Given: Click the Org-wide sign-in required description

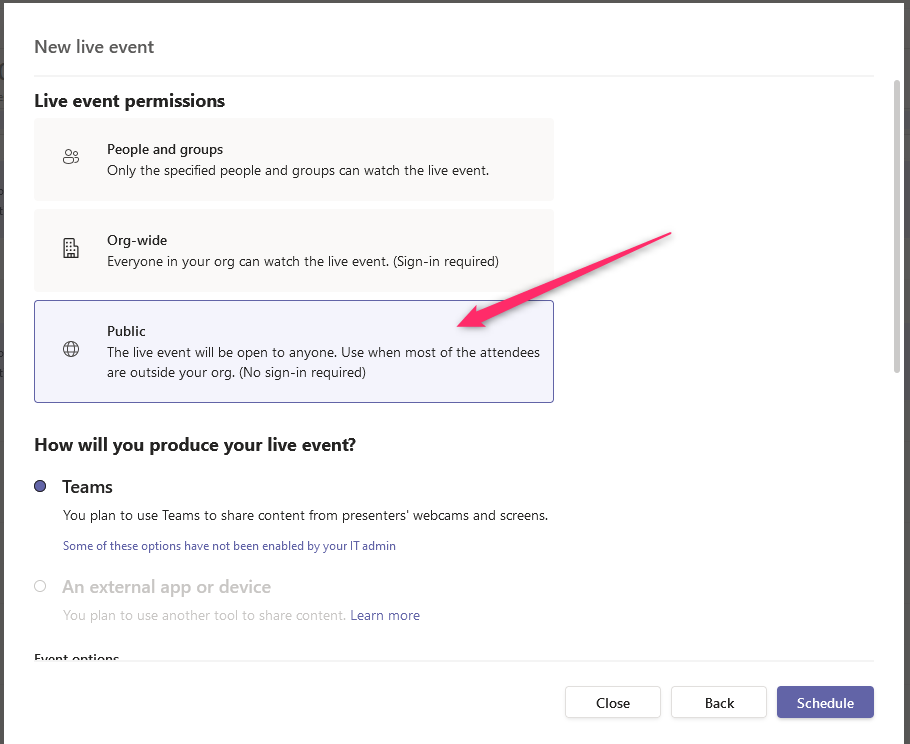Looking at the screenshot, I should click(x=302, y=261).
